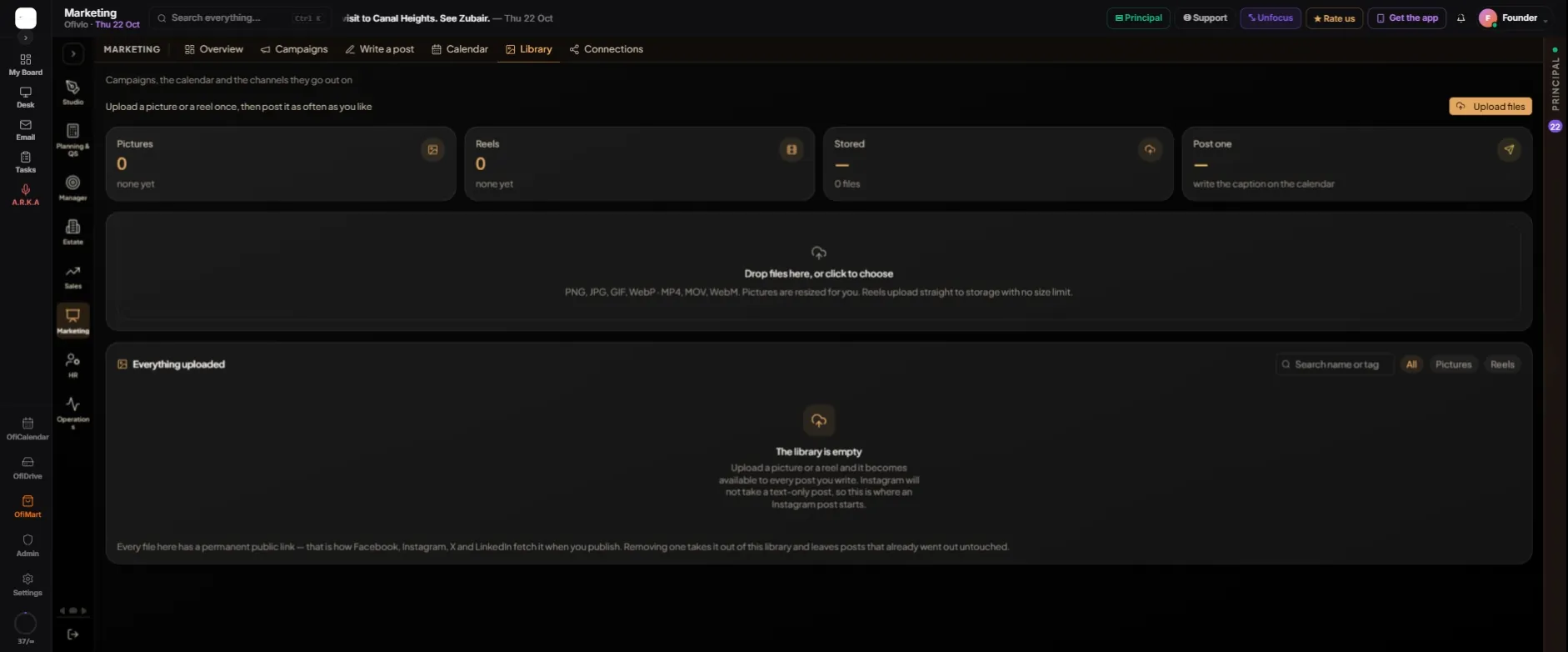1568x652 pixels.
Task: Click the Rate us button
Action: pyautogui.click(x=1334, y=18)
